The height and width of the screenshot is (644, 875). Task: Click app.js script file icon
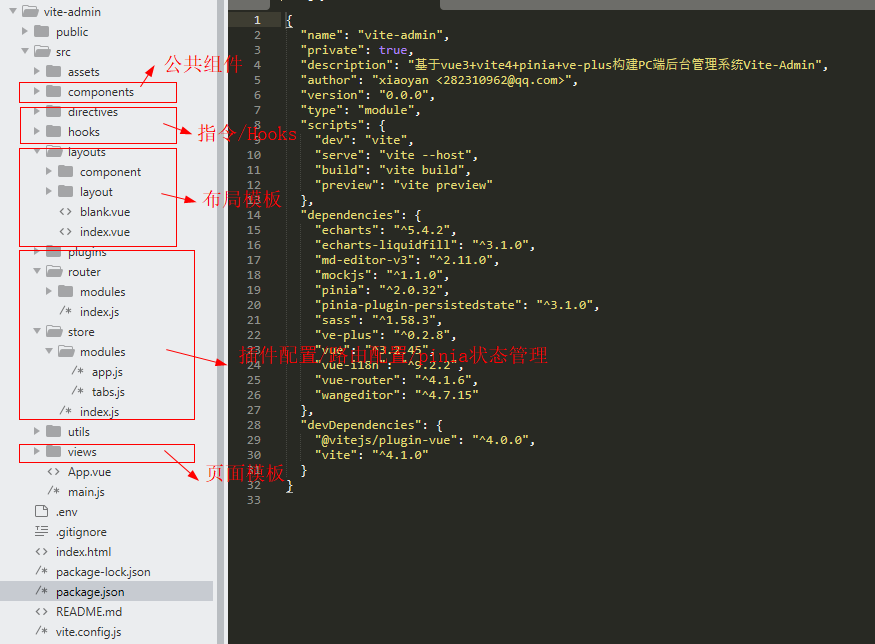pos(78,371)
